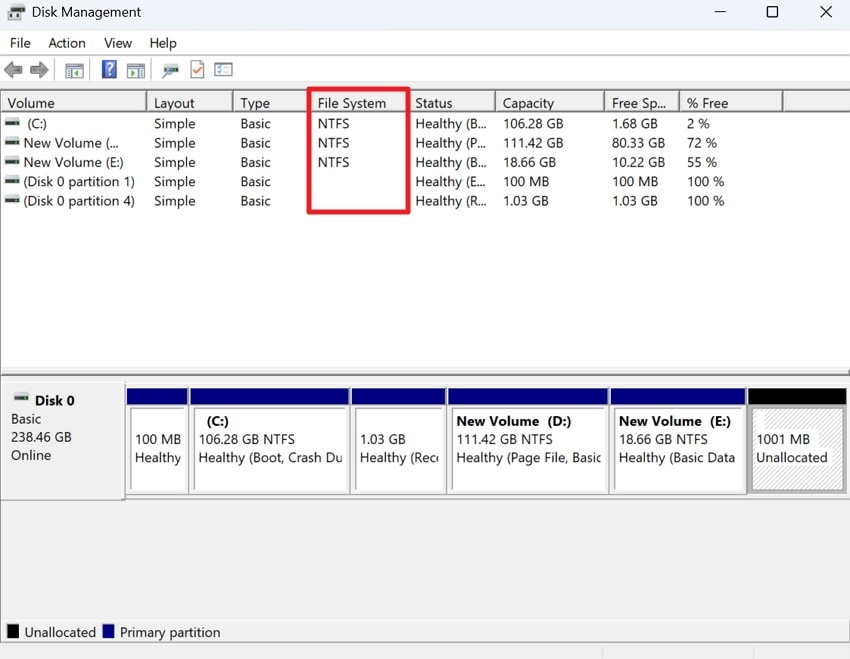Click the Healthy (E... status cell

450,182
